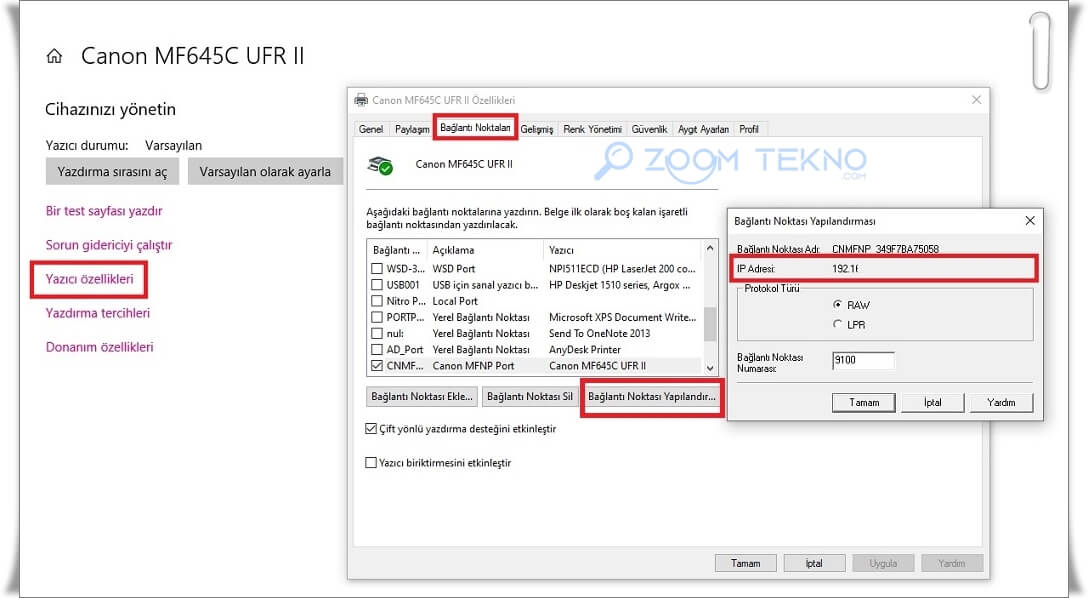Image resolution: width=1088 pixels, height=598 pixels.
Task: Click Yardım in the port configuration dialog
Action: [1001, 402]
